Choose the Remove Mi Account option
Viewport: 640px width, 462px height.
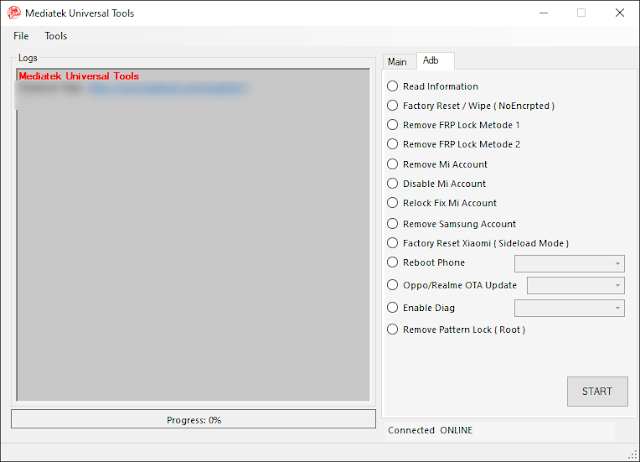click(437, 164)
